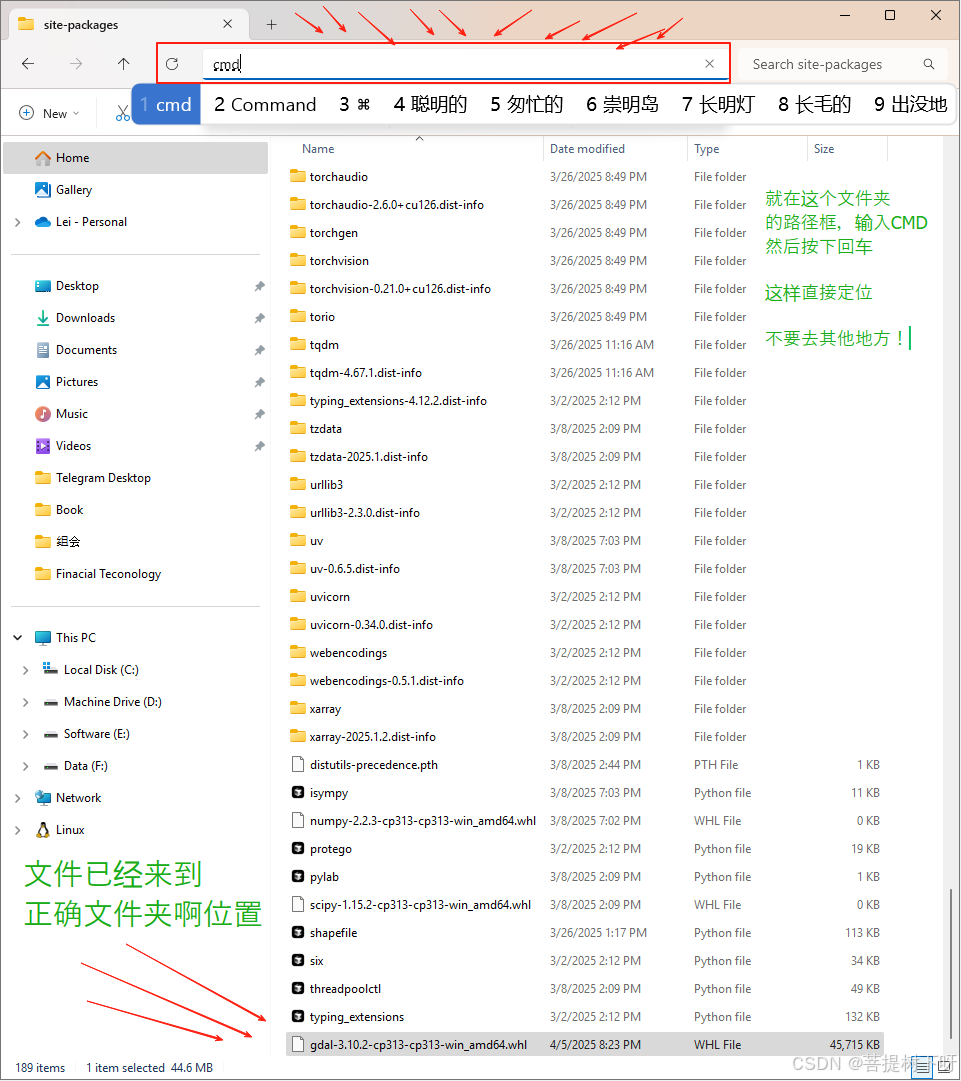Select the torchgen folder icon
Image resolution: width=961 pixels, height=1081 pixels.
click(x=298, y=232)
